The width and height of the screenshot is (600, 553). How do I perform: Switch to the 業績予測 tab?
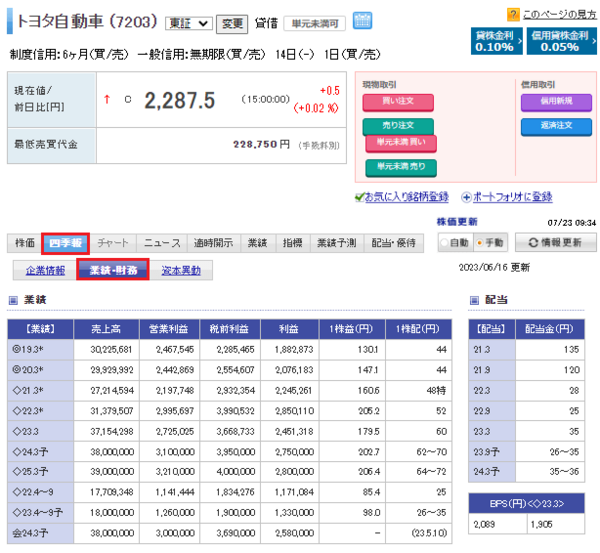click(337, 243)
